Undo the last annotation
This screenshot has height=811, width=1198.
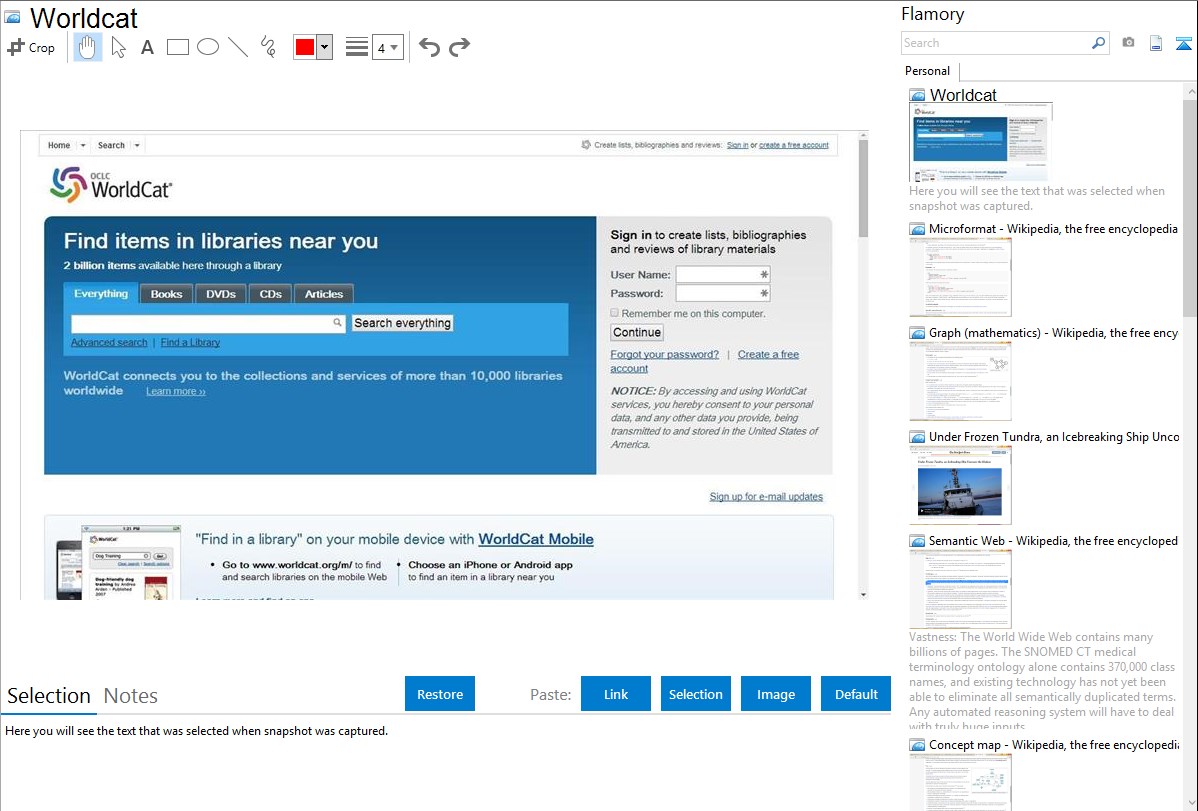pos(429,47)
